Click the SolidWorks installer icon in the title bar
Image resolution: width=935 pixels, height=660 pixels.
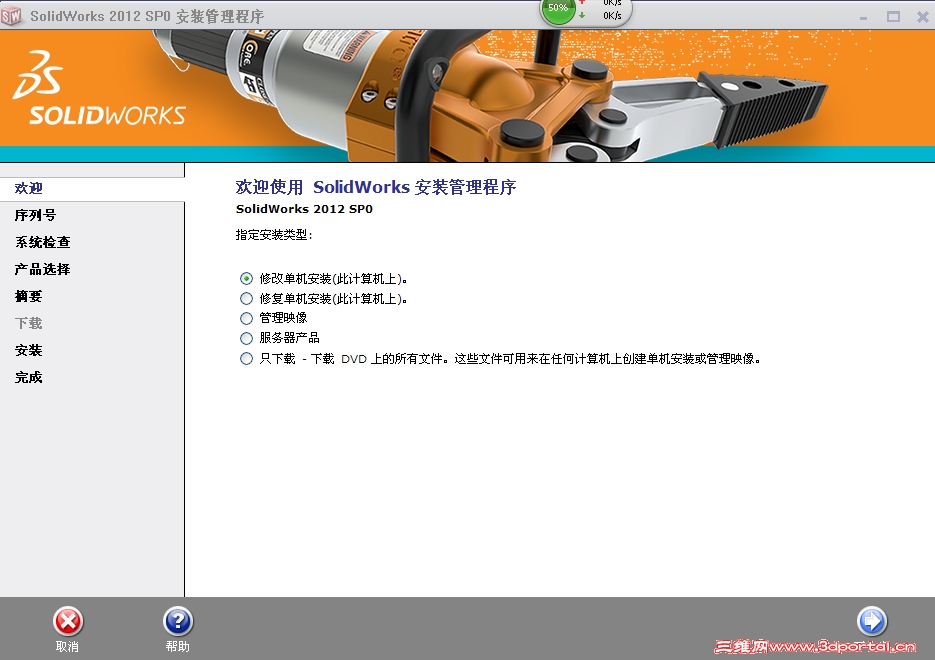[14, 15]
